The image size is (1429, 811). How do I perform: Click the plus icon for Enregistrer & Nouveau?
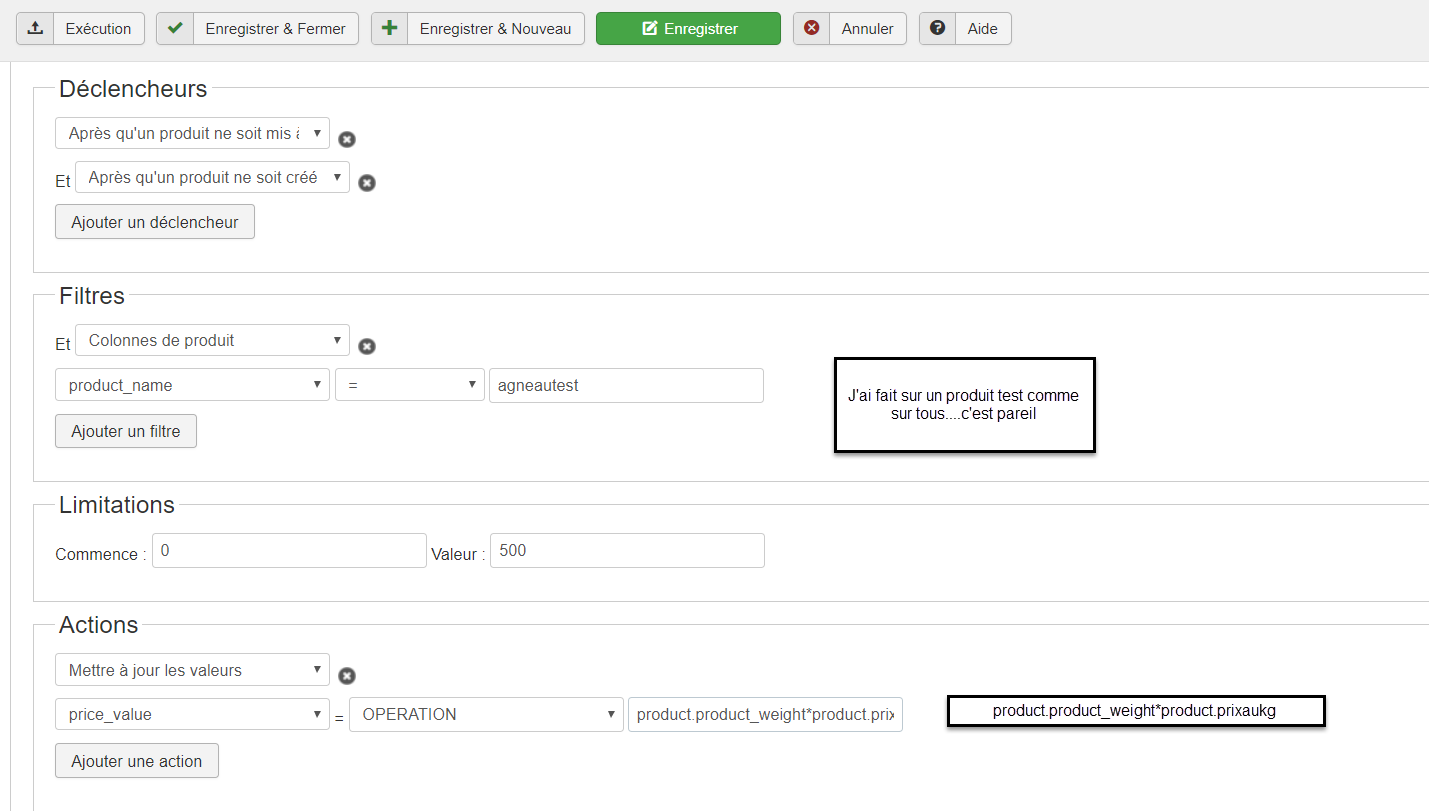coord(390,29)
